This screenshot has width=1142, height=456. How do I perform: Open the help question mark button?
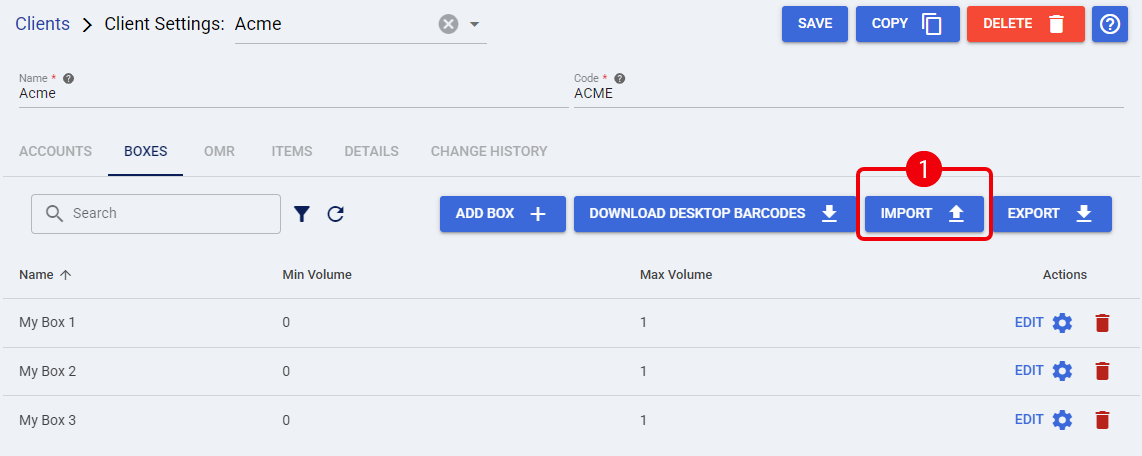pyautogui.click(x=1109, y=24)
